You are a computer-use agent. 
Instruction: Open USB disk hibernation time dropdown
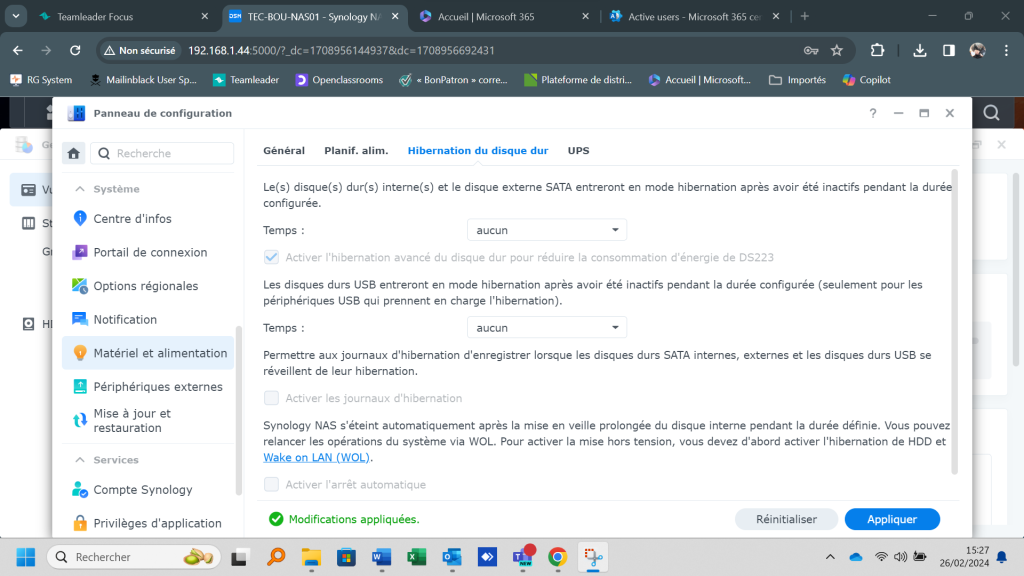tap(546, 328)
